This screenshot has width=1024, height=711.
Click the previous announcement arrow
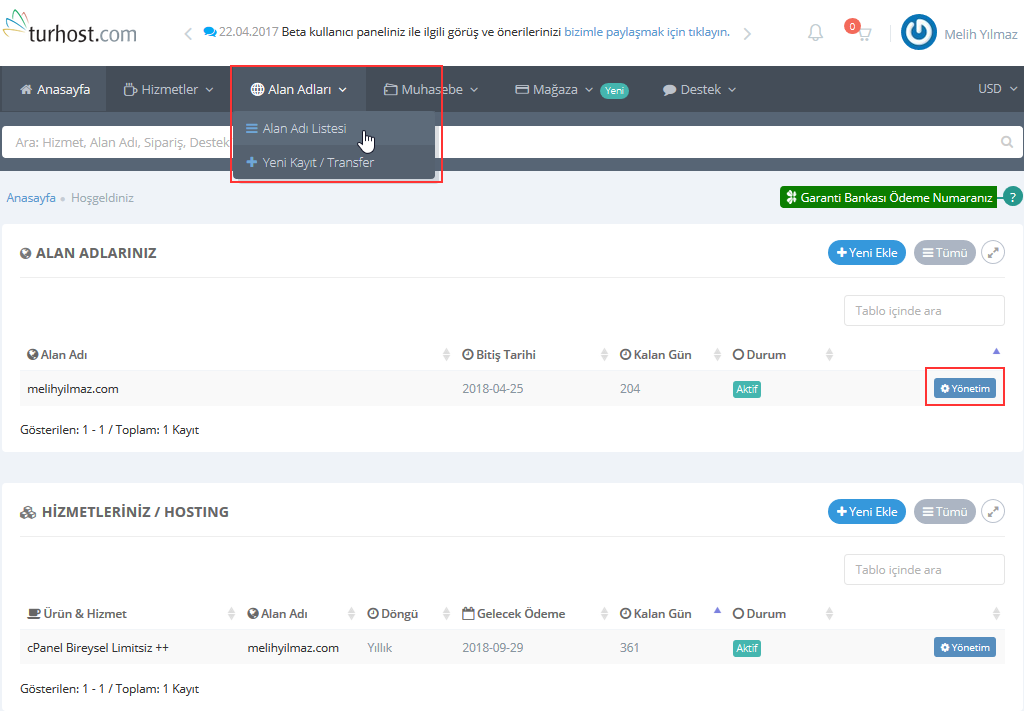point(188,33)
